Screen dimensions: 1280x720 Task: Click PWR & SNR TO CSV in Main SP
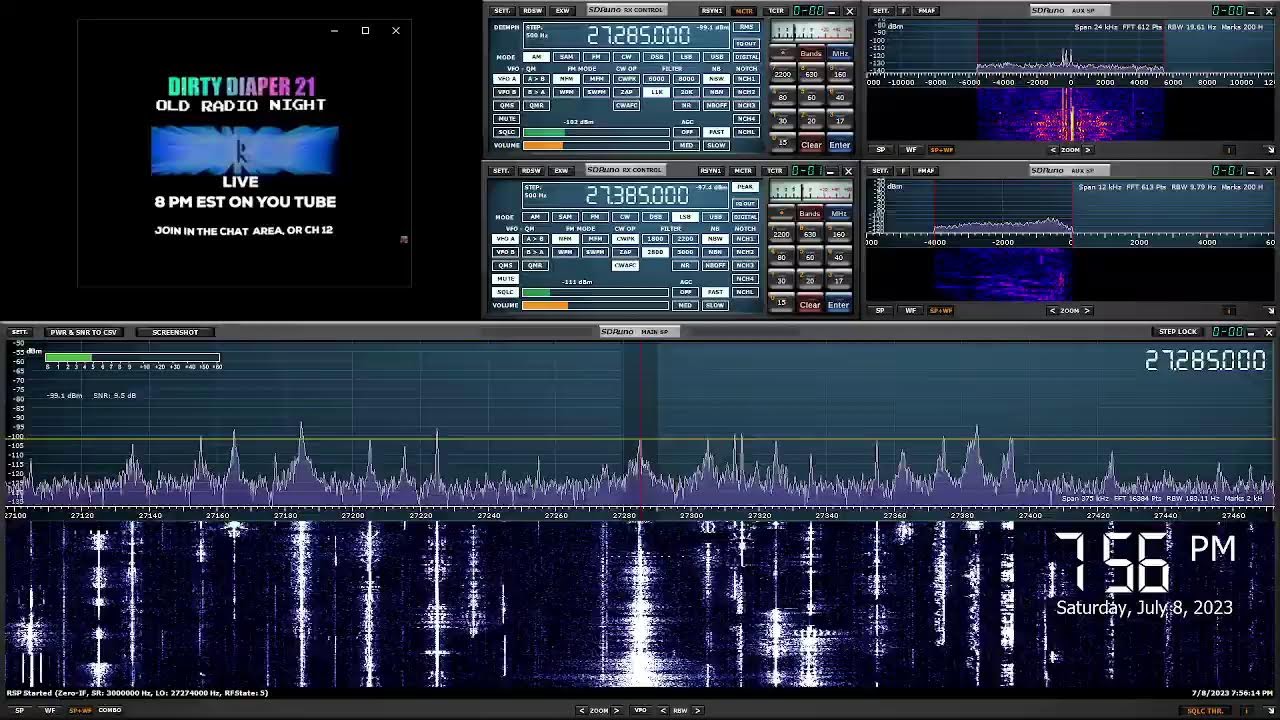pos(83,332)
